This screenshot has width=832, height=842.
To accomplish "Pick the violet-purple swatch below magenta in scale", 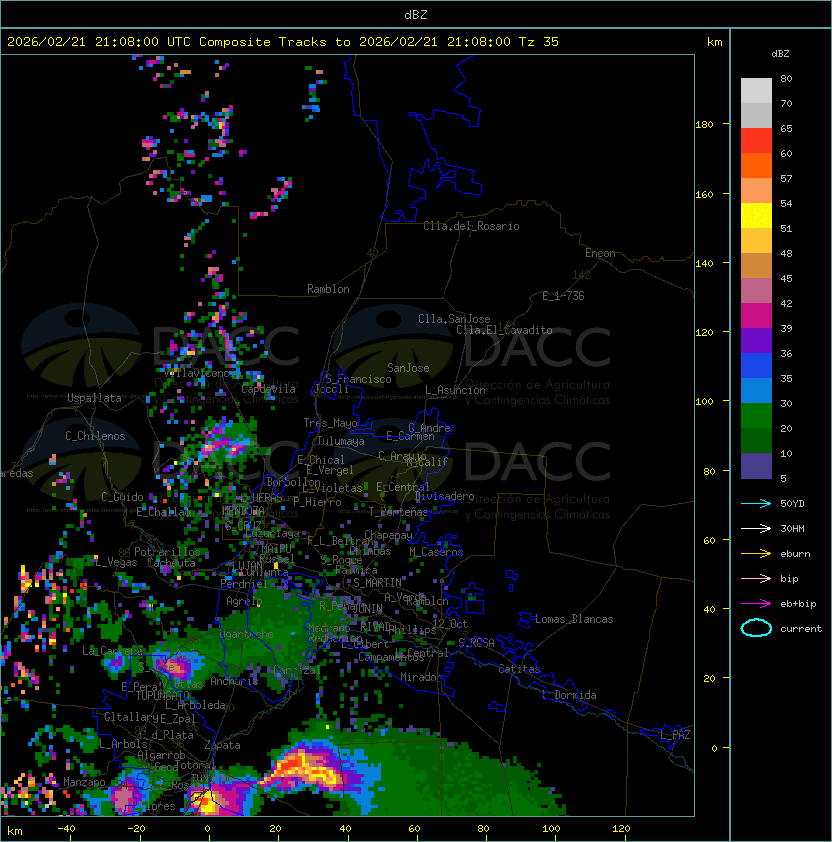I will (756, 340).
